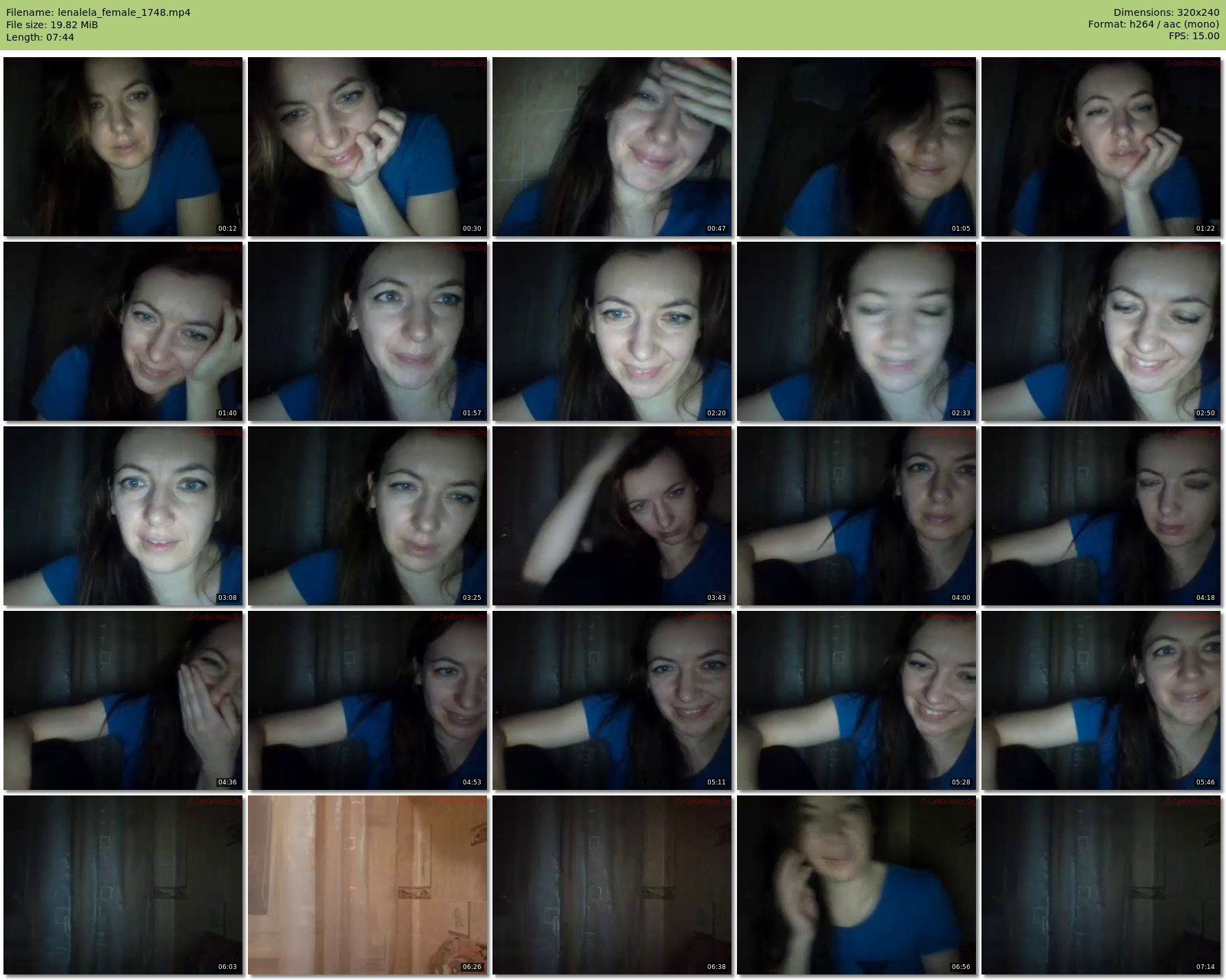The height and width of the screenshot is (980, 1226).
Task: Open the thumbnail timestamped 05:28
Action: 857,700
